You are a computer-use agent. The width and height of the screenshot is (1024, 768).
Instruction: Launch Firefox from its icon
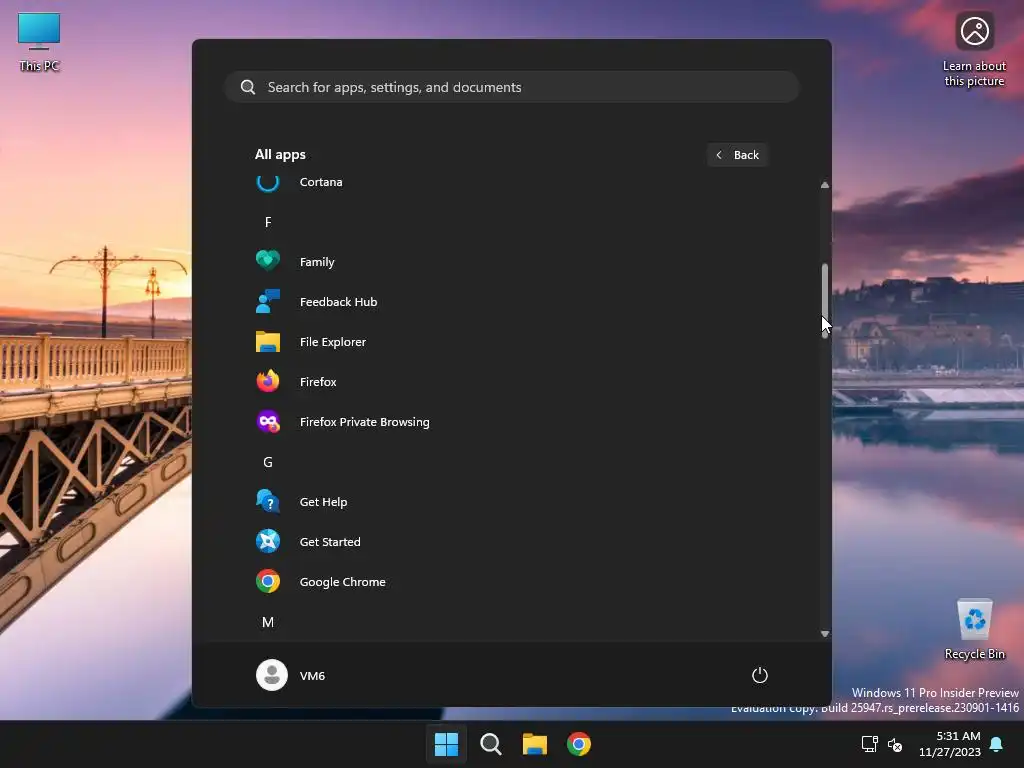pos(268,381)
